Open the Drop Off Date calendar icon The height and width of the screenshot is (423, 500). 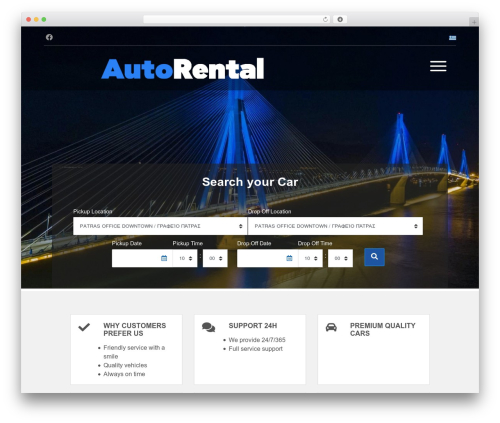(289, 258)
